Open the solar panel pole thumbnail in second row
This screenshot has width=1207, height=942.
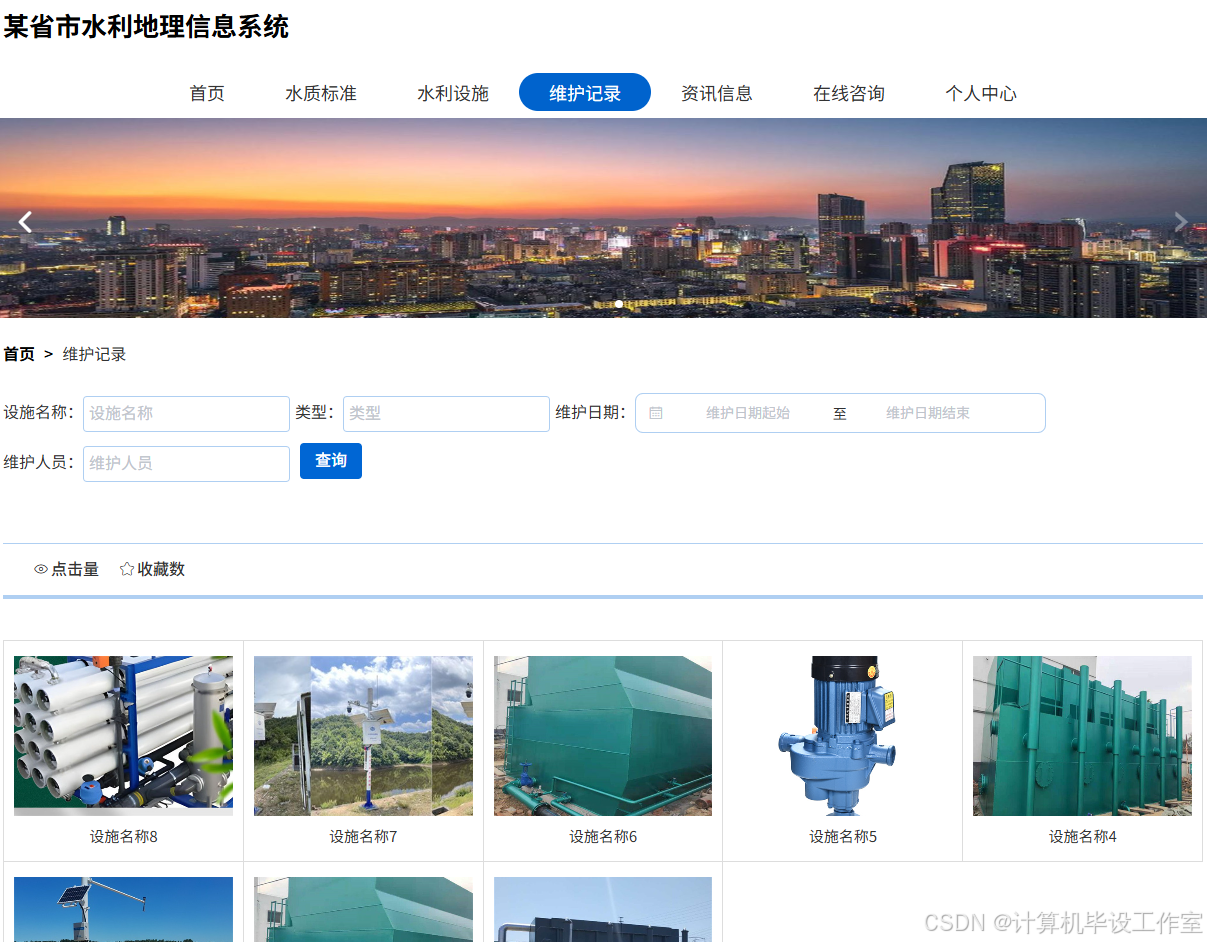(123, 909)
